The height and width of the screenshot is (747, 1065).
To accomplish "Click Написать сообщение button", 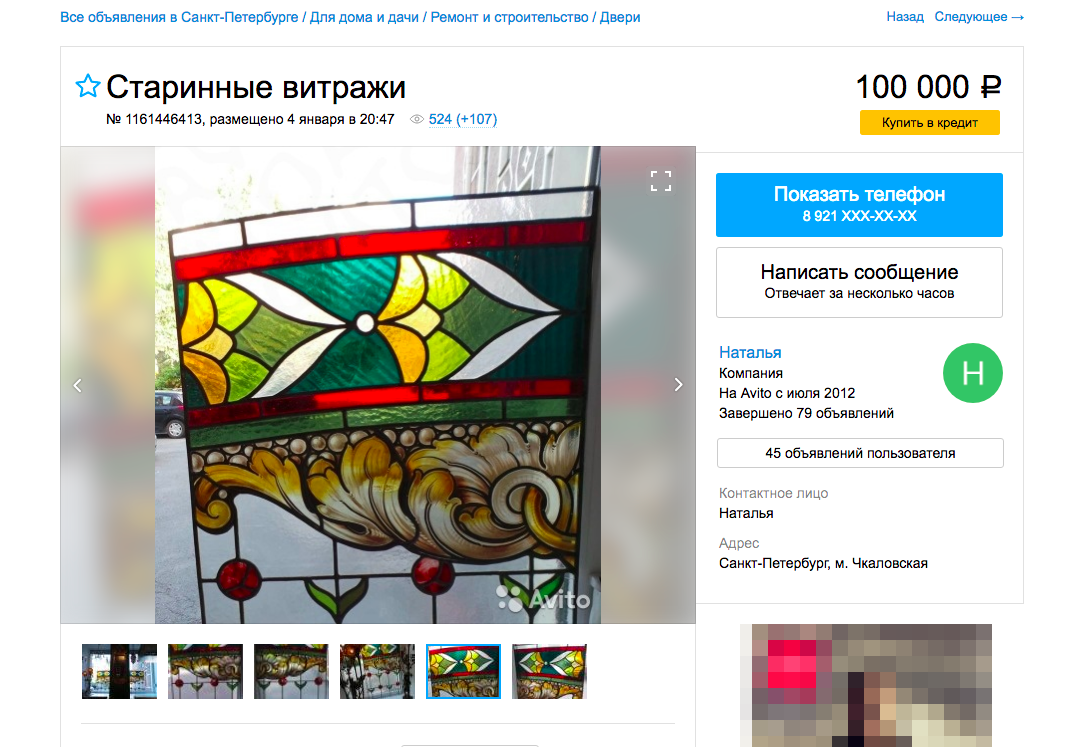I will pos(859,282).
